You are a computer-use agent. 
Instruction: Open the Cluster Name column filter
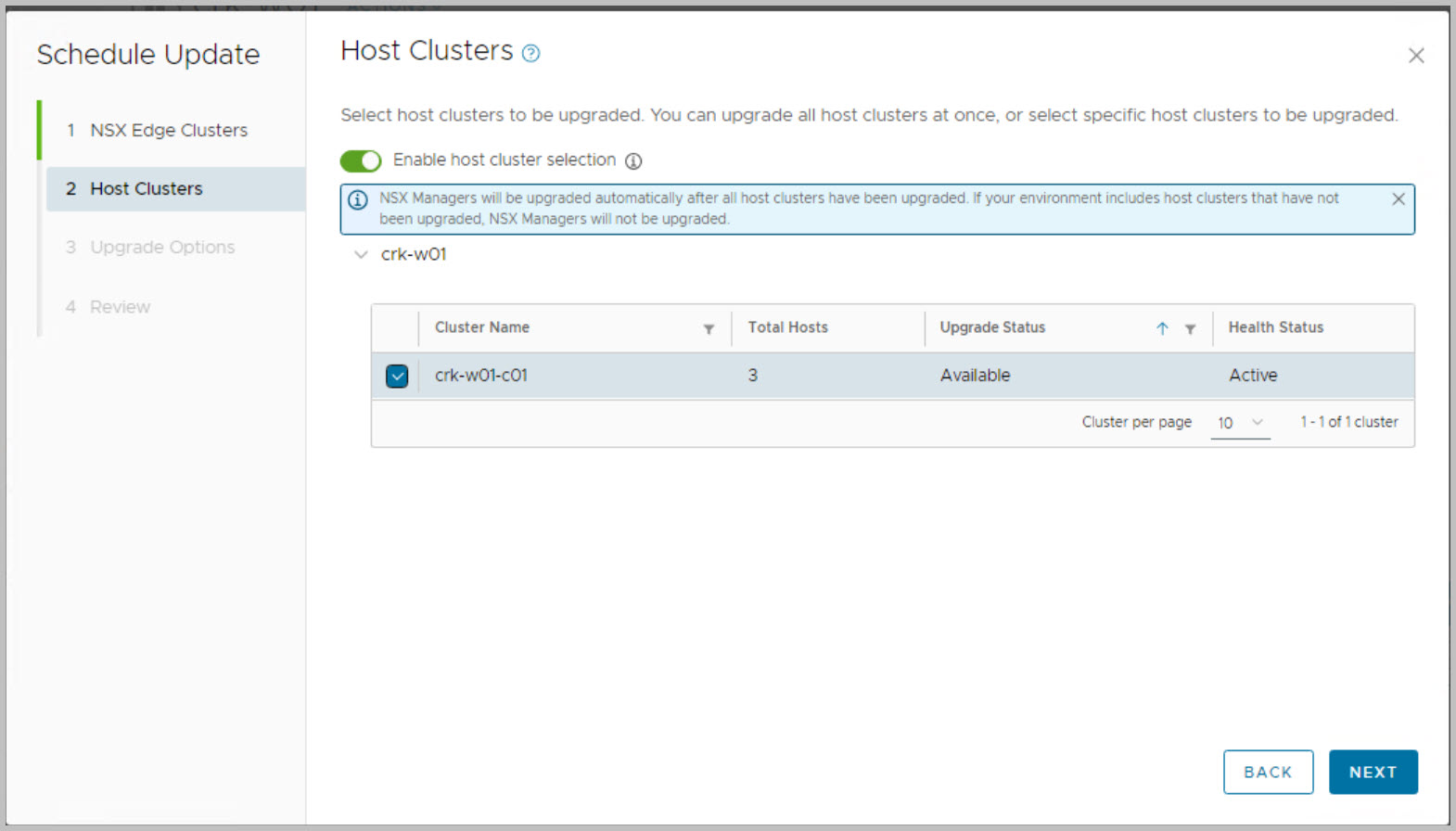(709, 329)
